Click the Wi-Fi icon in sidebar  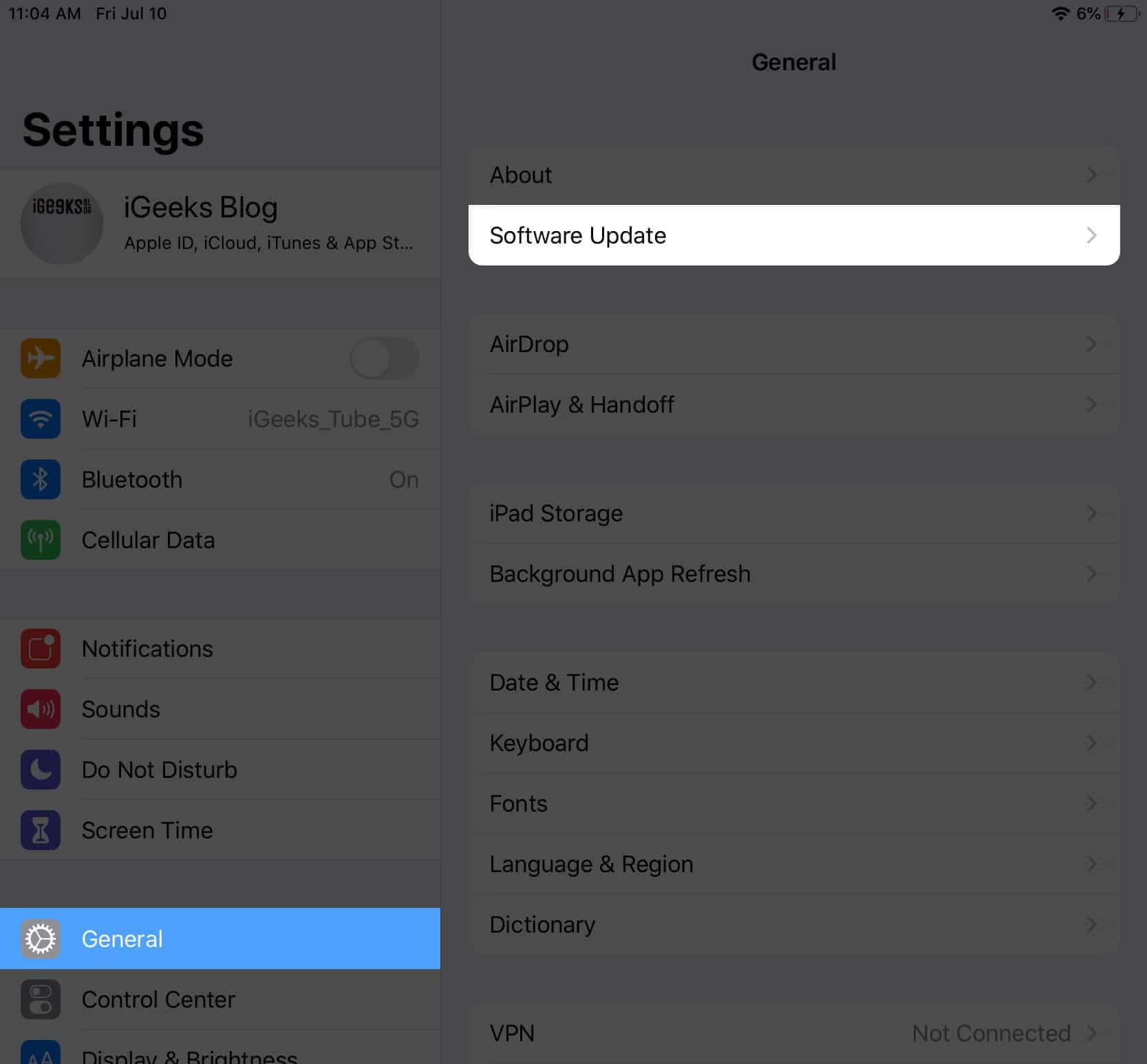41,419
